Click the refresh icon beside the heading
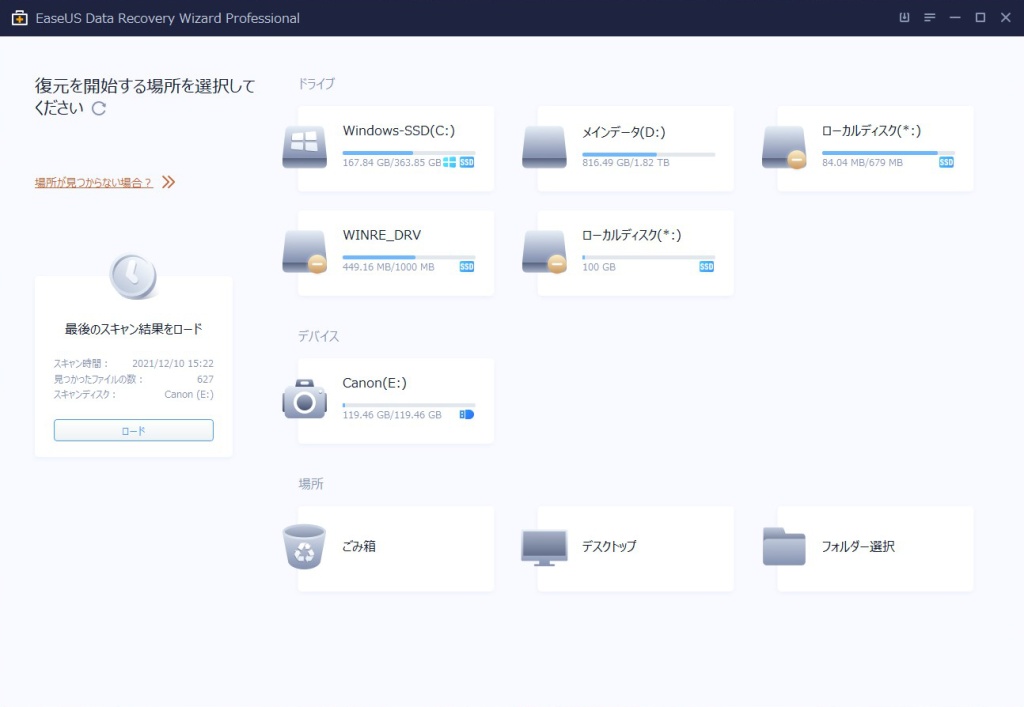The height and width of the screenshot is (707, 1024). (x=99, y=108)
